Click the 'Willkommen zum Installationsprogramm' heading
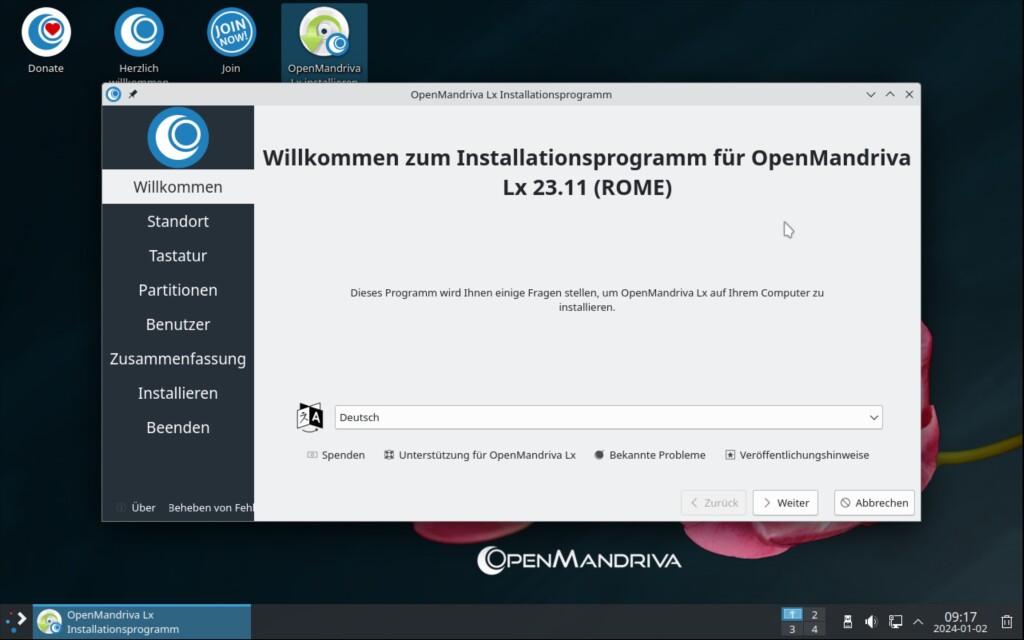The height and width of the screenshot is (640, 1024). pos(586,172)
